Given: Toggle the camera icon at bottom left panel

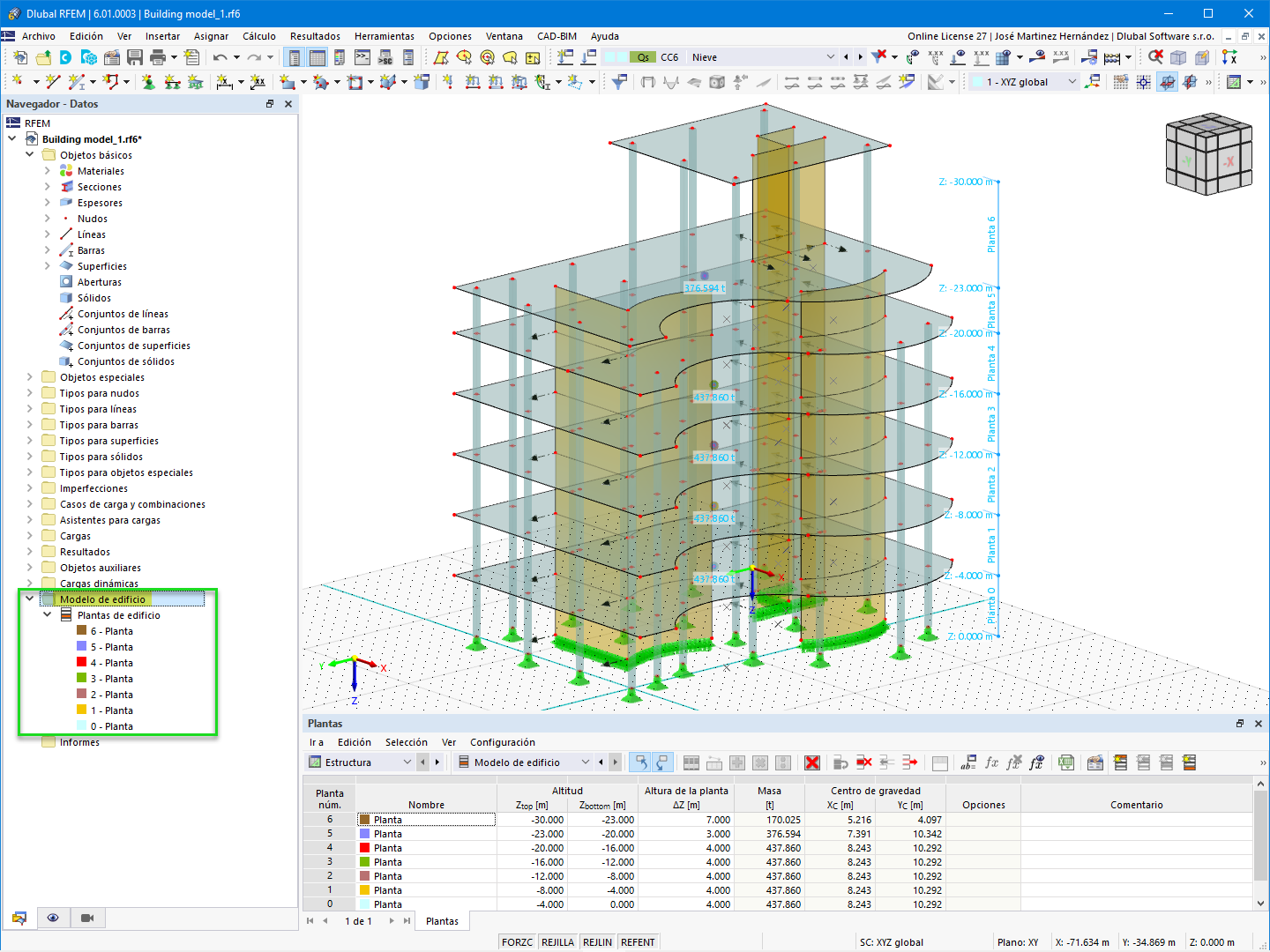Looking at the screenshot, I should tap(86, 918).
